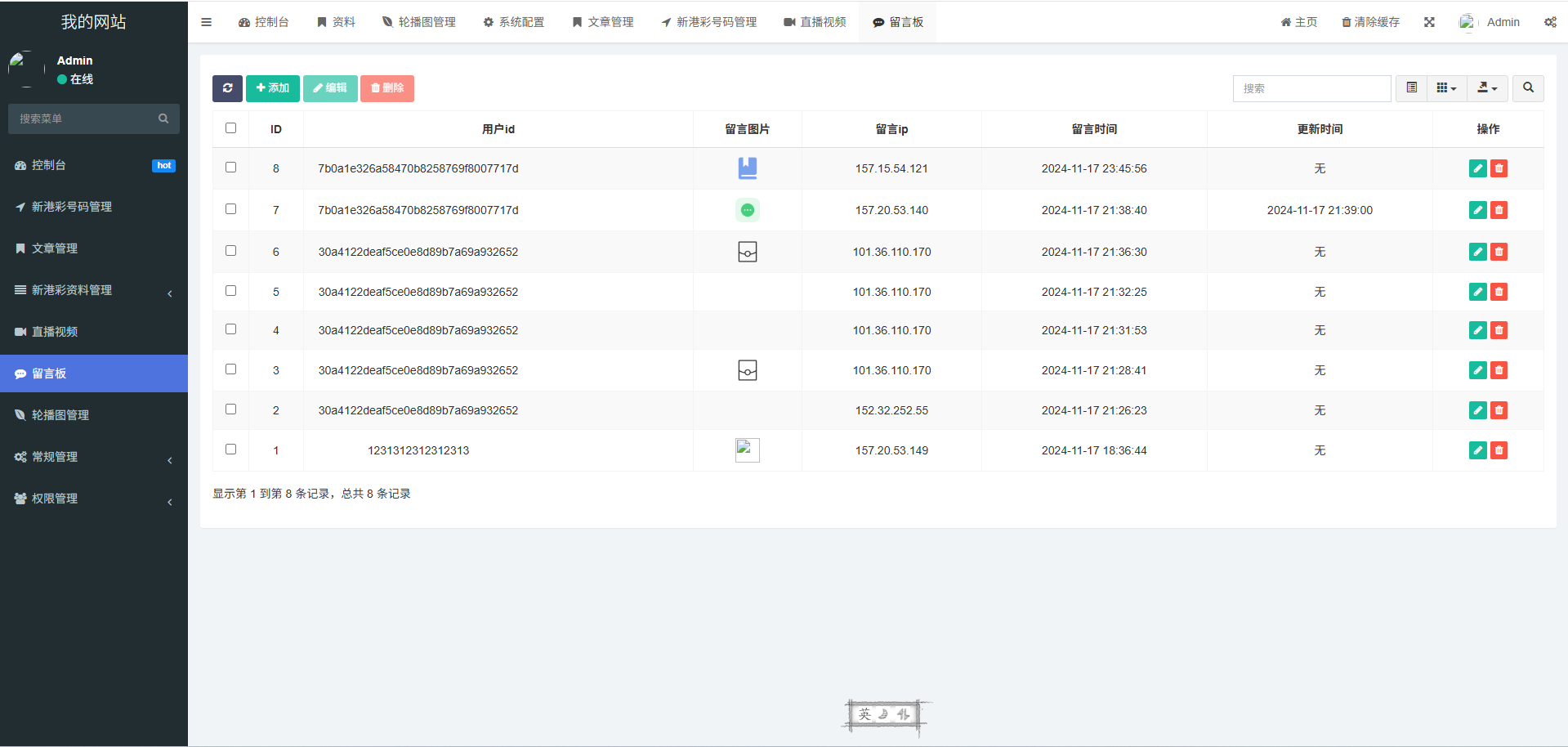Select the checkbox for row ID 8
1568x747 pixels.
pyautogui.click(x=231, y=168)
